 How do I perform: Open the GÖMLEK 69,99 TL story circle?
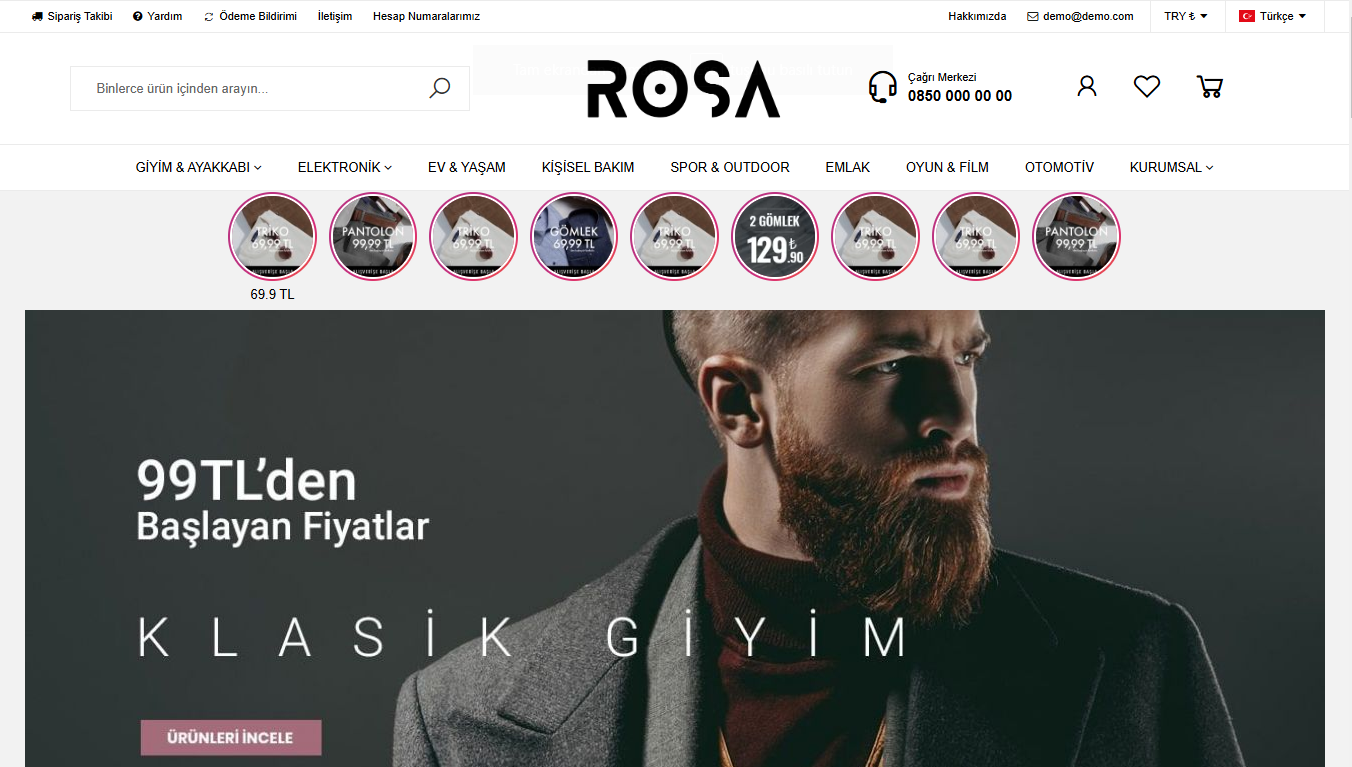574,237
